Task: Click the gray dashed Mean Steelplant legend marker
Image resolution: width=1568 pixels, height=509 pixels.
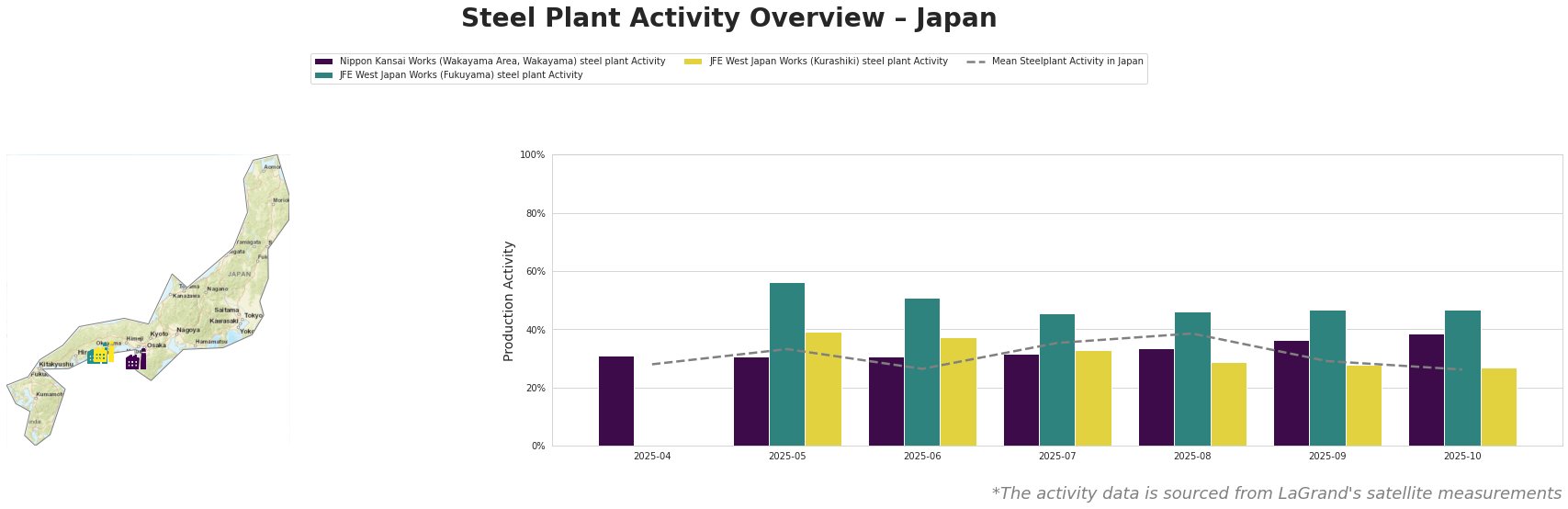Action: click(x=976, y=62)
